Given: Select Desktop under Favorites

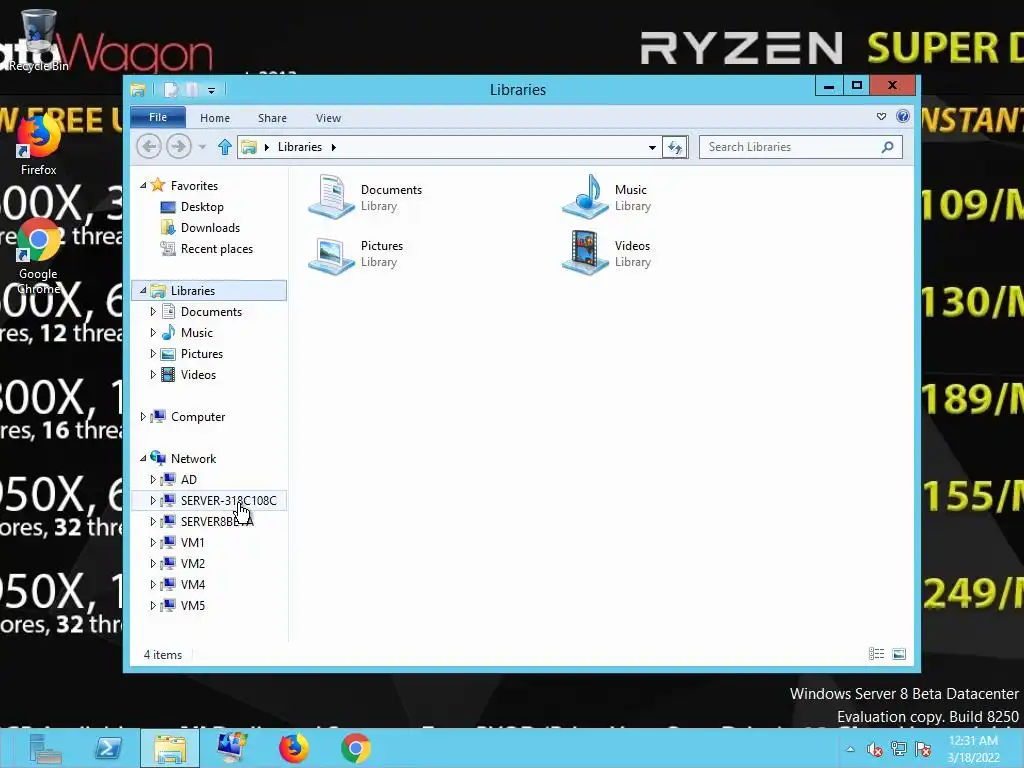Looking at the screenshot, I should (202, 207).
